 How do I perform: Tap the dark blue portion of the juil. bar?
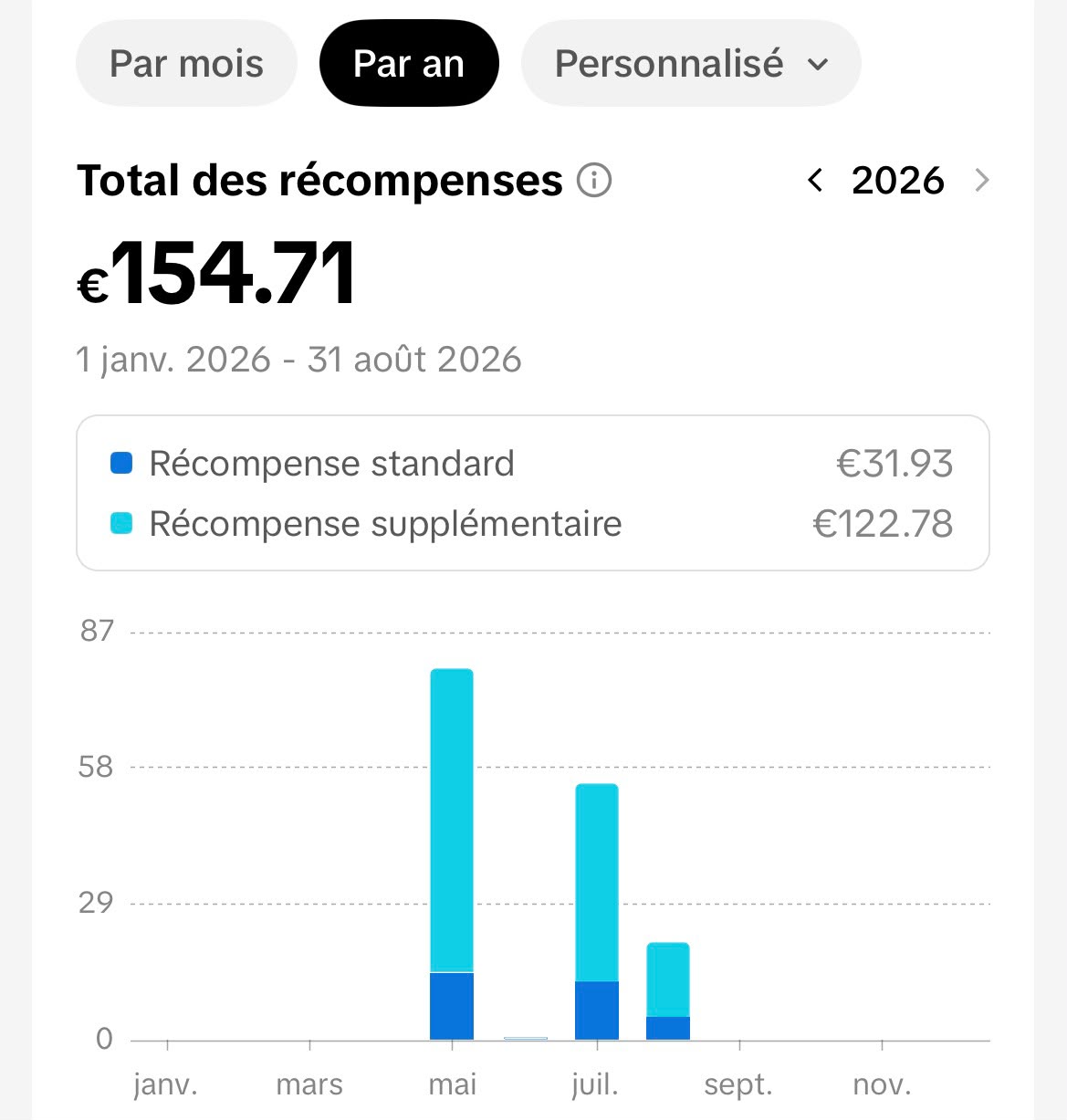(597, 1010)
